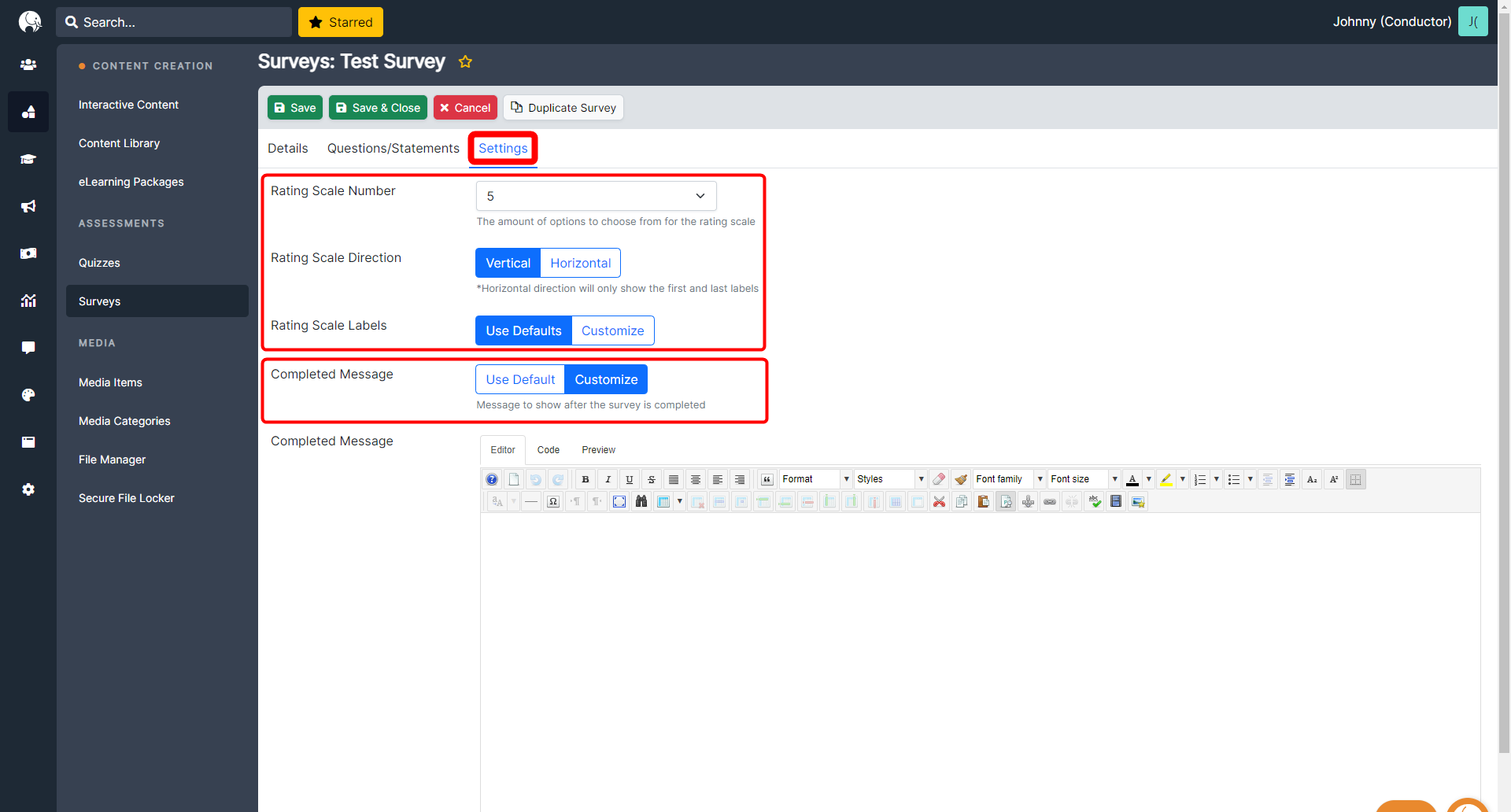The width and height of the screenshot is (1511, 812).
Task: Open the Styles dropdown
Action: click(x=890, y=479)
